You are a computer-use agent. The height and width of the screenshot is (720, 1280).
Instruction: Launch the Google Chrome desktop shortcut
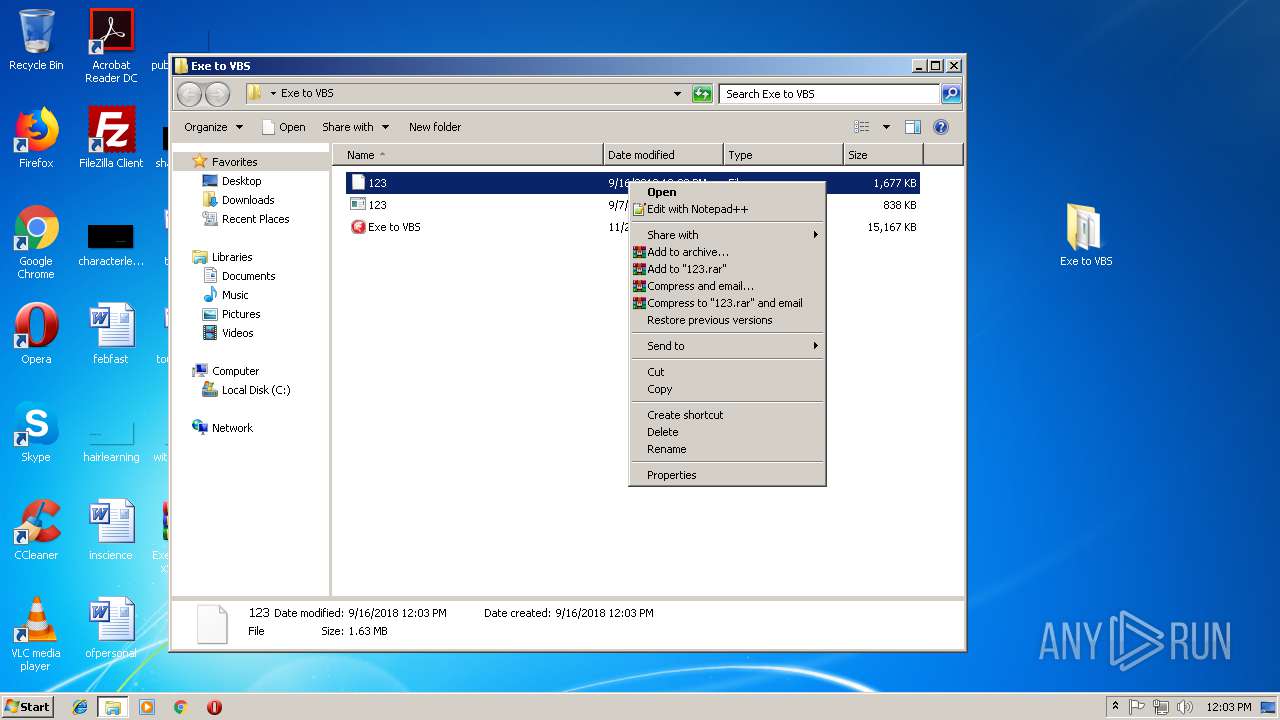coord(36,242)
